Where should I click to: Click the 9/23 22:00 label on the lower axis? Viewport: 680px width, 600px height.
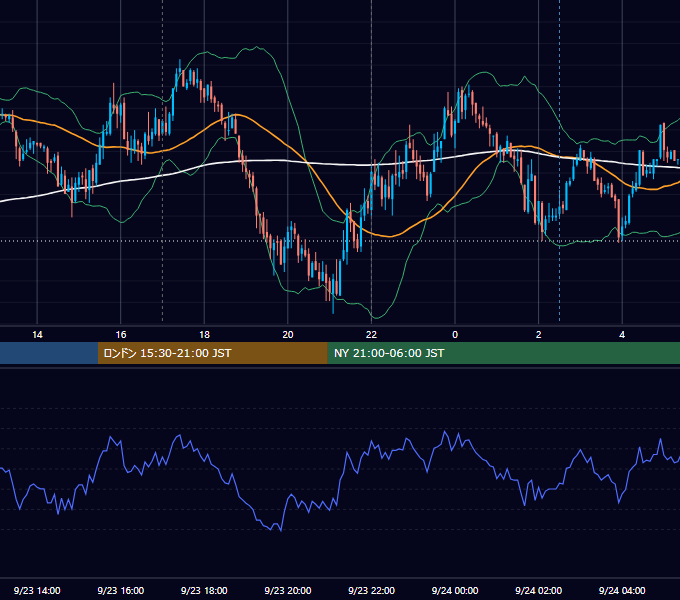tap(372, 590)
